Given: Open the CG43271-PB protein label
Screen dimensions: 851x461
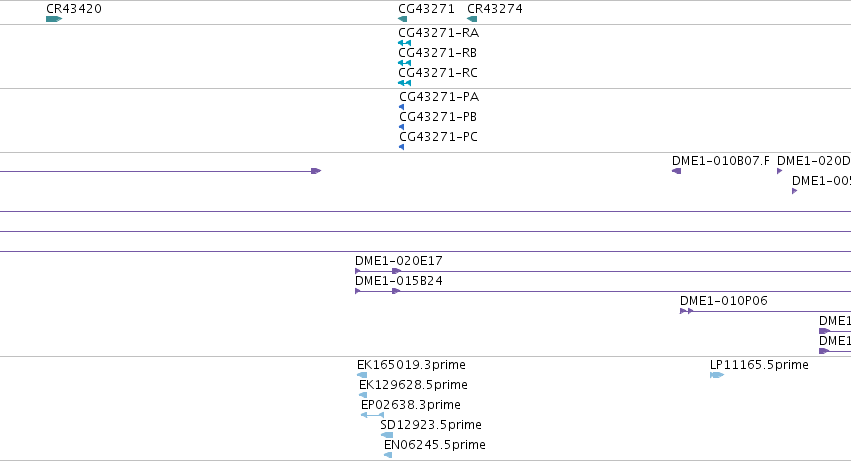Looking at the screenshot, I should [x=438, y=117].
